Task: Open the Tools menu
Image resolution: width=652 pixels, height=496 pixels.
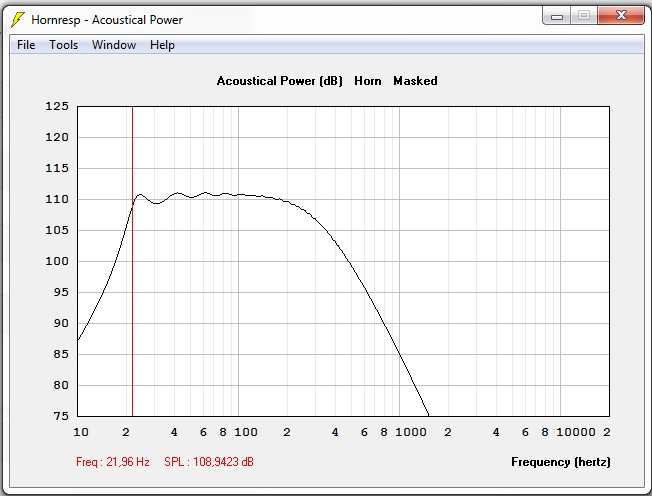Action: pos(63,45)
